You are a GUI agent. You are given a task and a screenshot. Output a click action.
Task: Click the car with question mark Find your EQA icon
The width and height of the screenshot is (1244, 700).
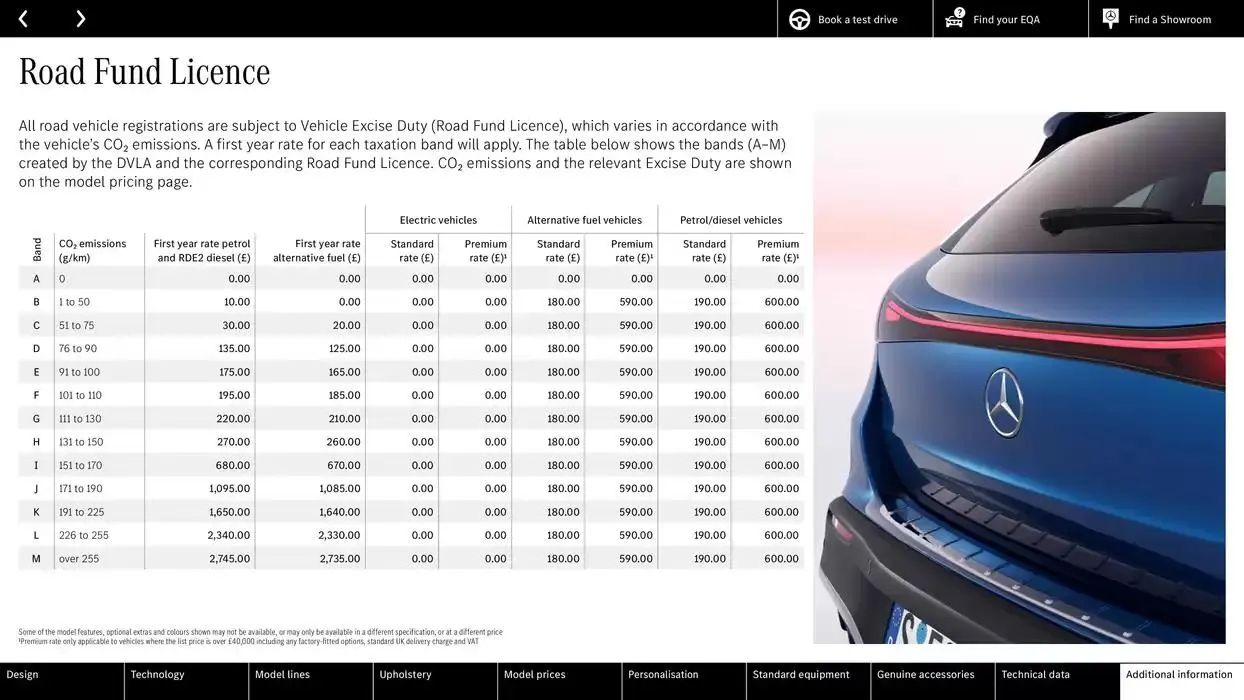click(x=953, y=17)
